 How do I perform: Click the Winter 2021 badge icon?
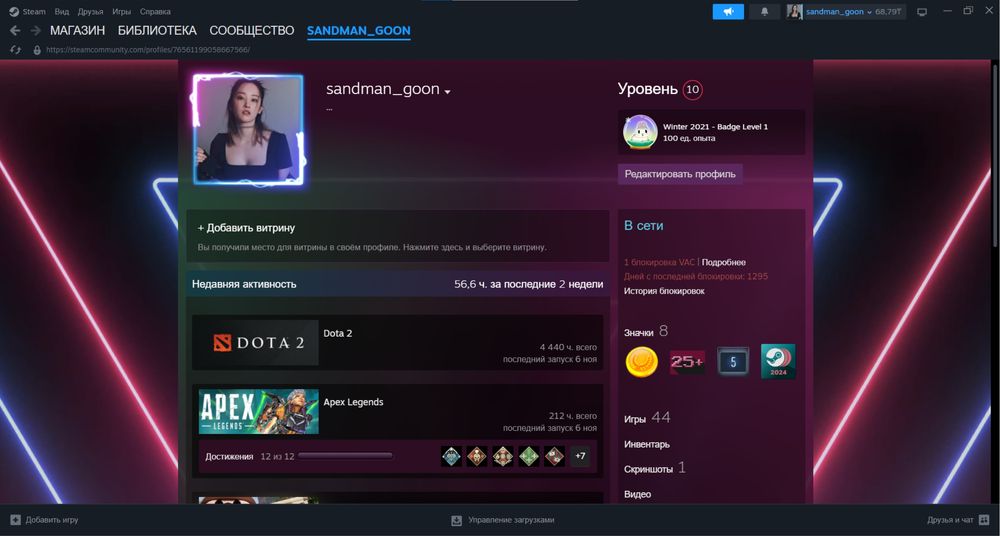pyautogui.click(x=640, y=132)
